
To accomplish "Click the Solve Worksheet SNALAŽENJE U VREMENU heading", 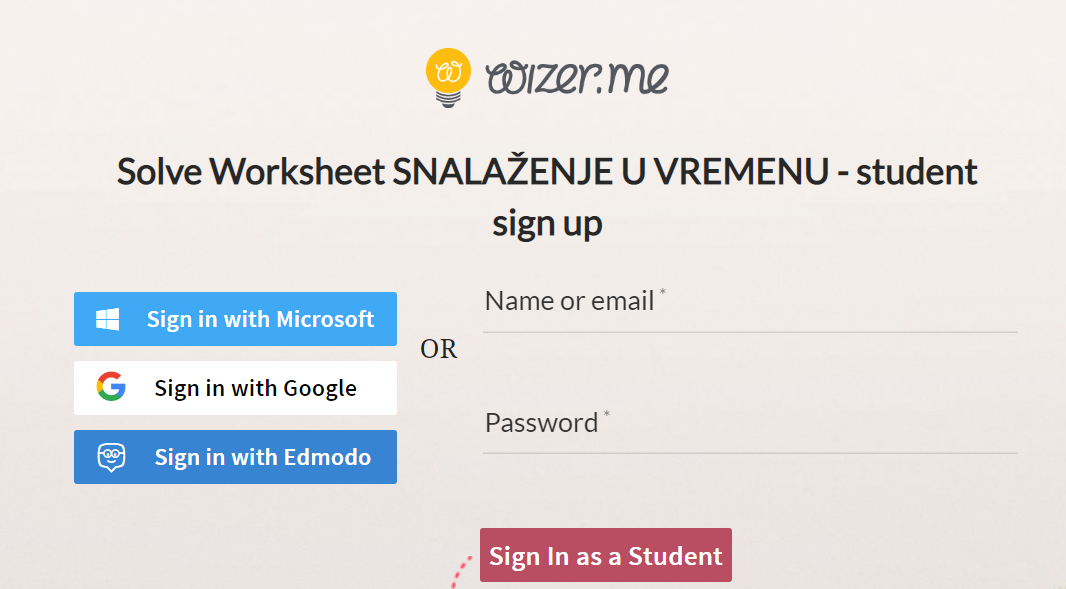I will click(547, 171).
